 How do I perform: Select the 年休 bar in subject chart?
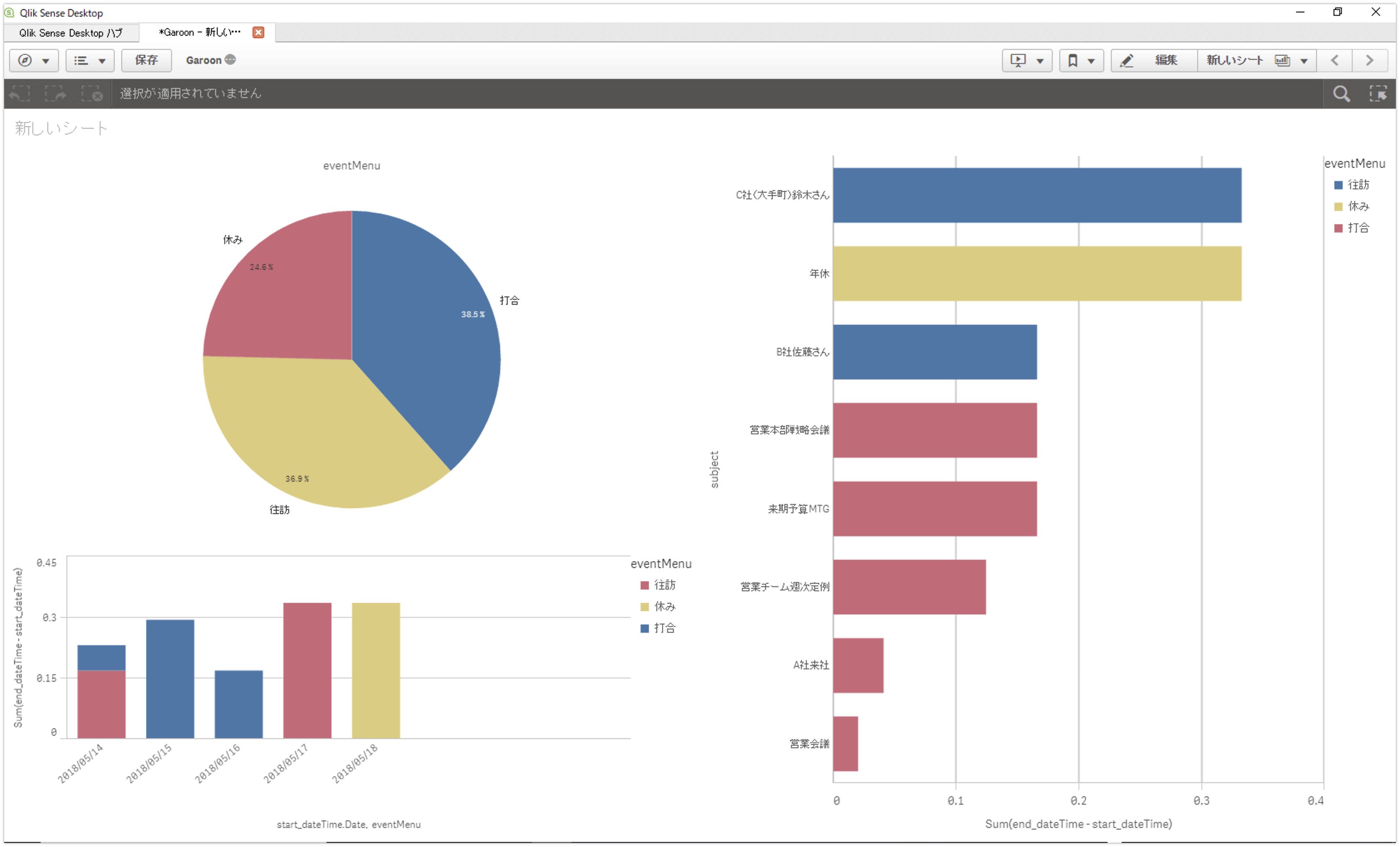(x=1037, y=274)
